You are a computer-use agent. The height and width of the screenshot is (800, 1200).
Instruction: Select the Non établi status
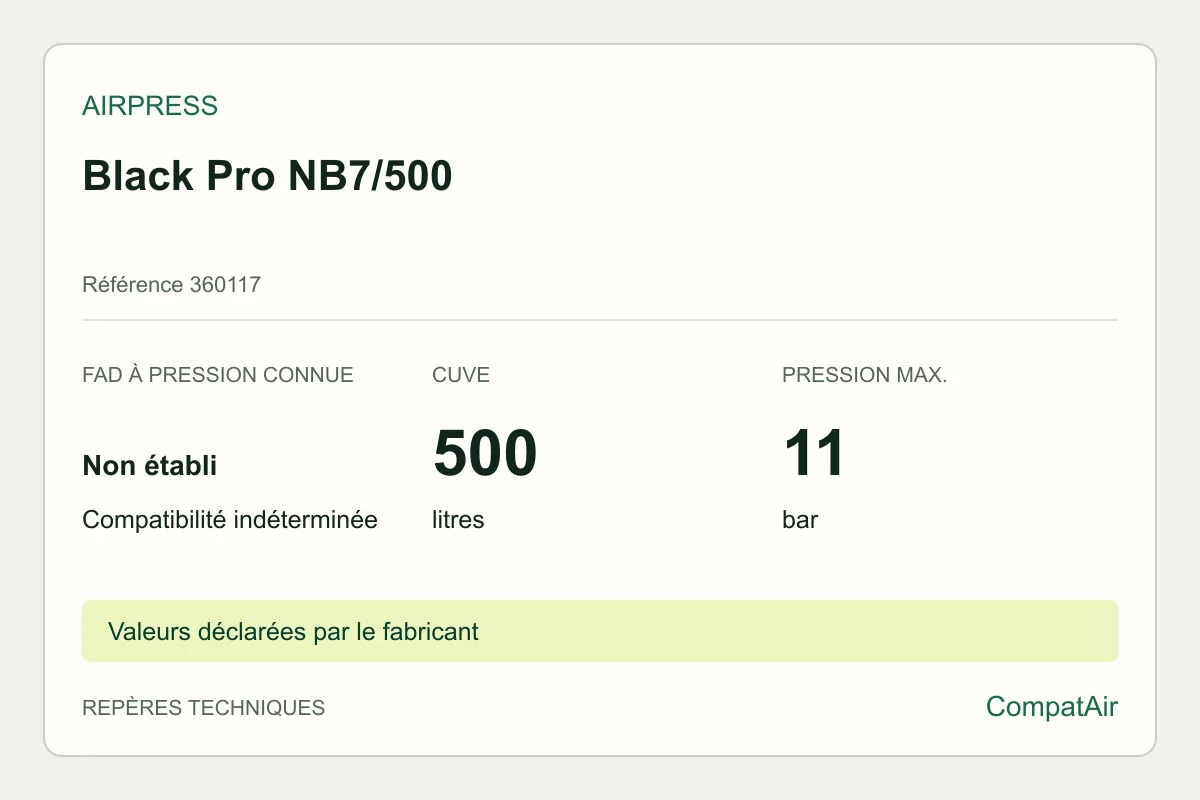150,466
